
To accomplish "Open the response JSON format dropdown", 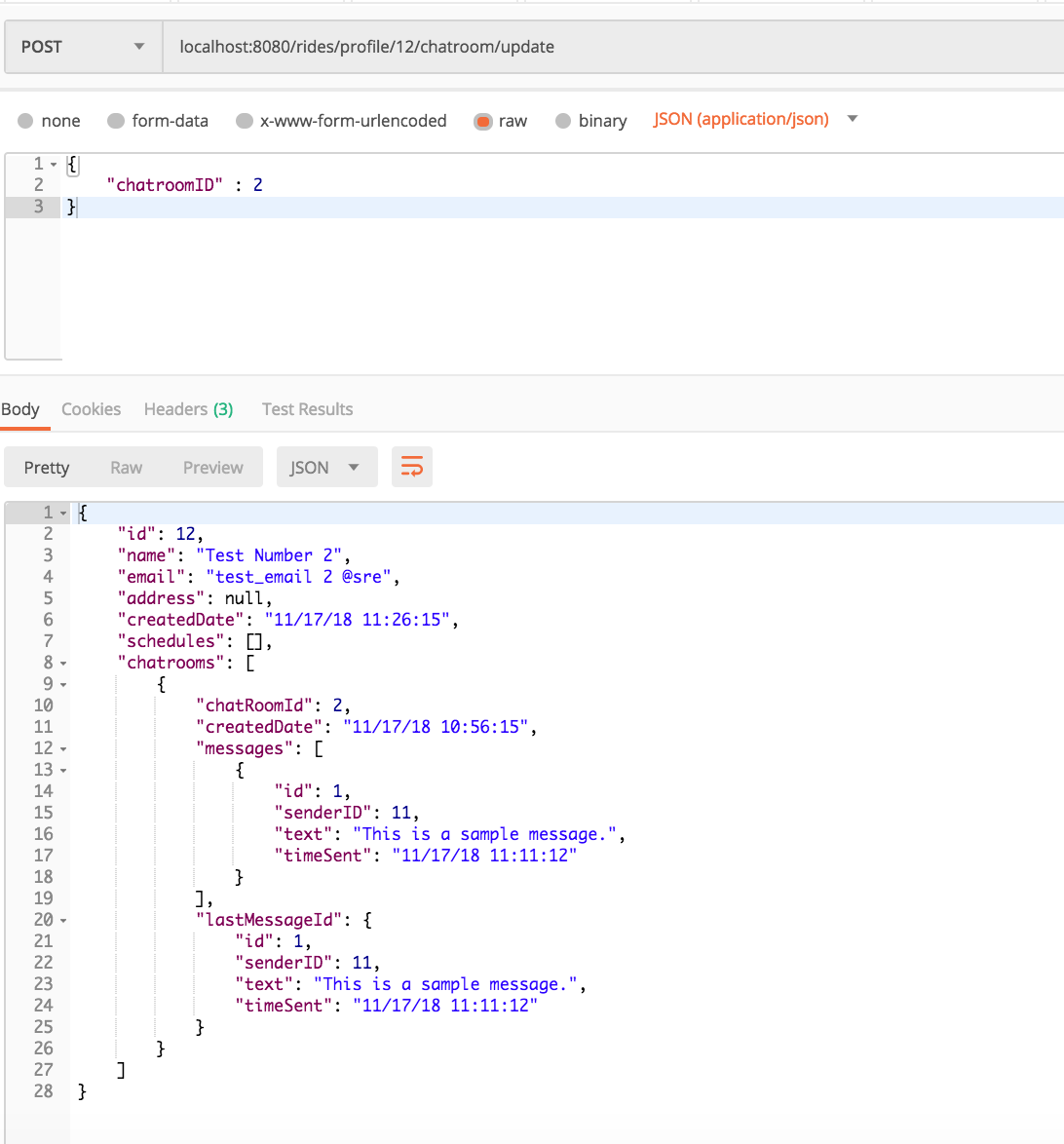I will (327, 467).
